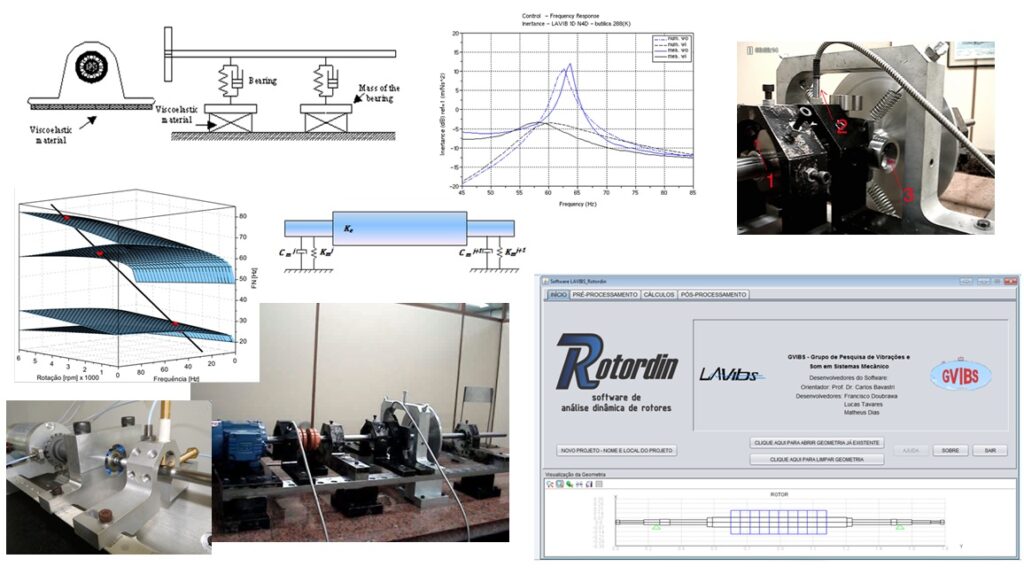
Task: Click the first icon in the geometry toolbar
Action: (550, 484)
